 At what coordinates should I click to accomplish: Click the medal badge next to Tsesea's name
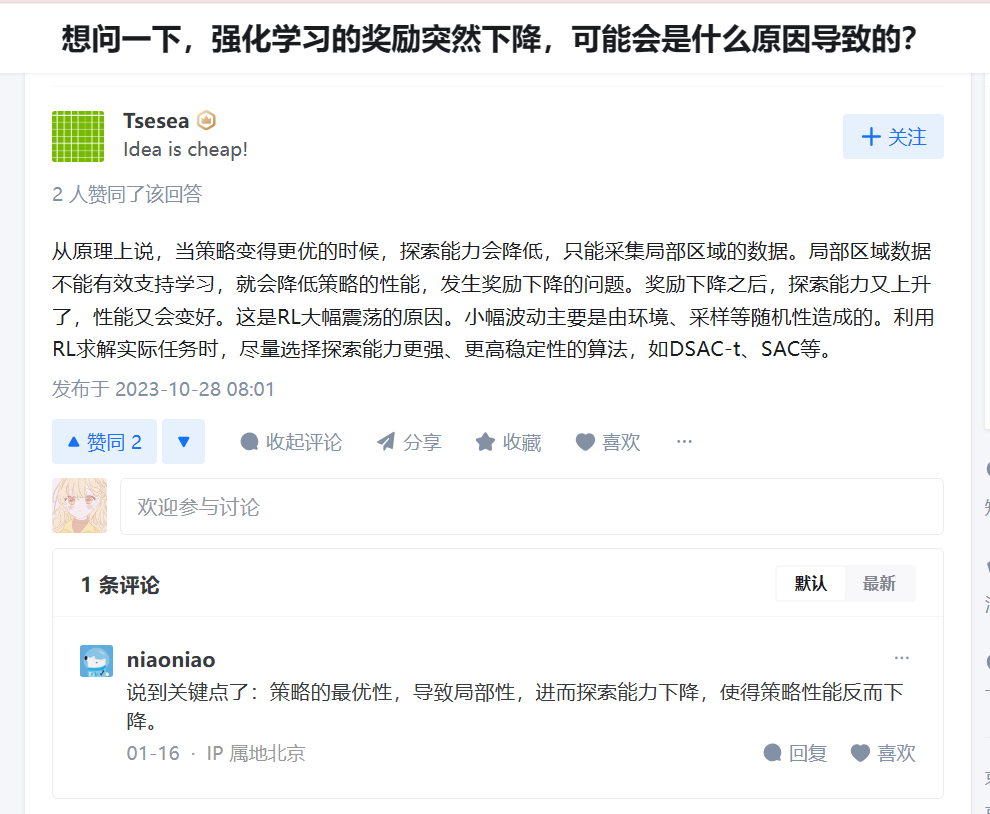[207, 120]
